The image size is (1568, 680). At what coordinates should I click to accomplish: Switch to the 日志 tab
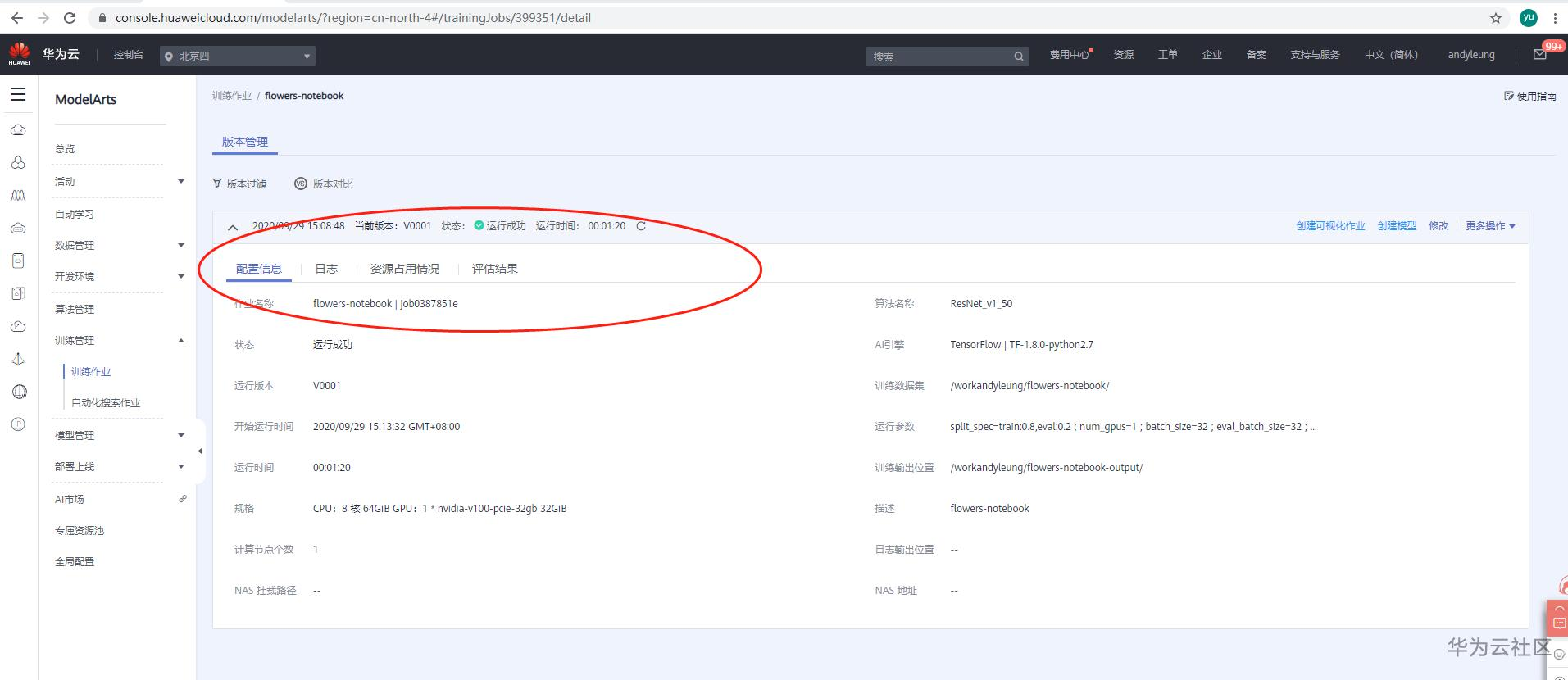coord(326,269)
